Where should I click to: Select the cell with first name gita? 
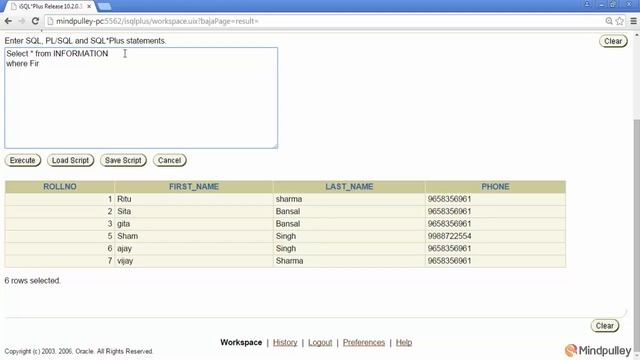point(194,224)
